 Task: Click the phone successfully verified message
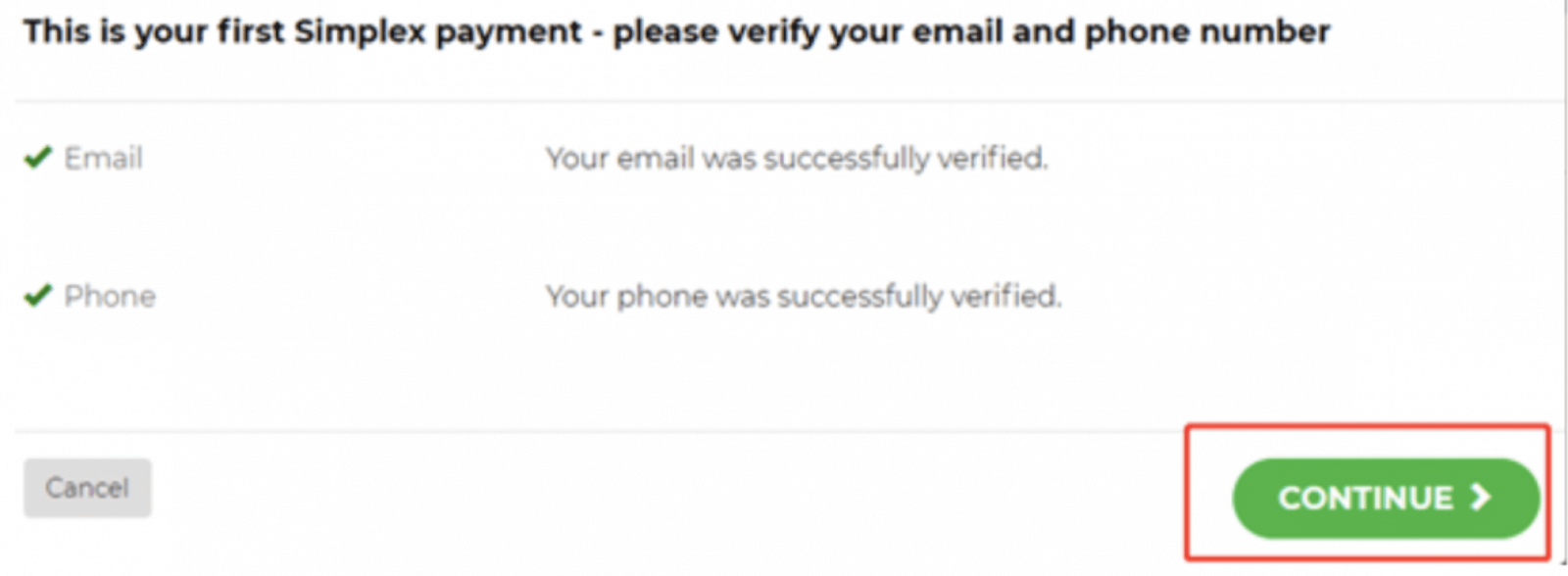(x=803, y=296)
